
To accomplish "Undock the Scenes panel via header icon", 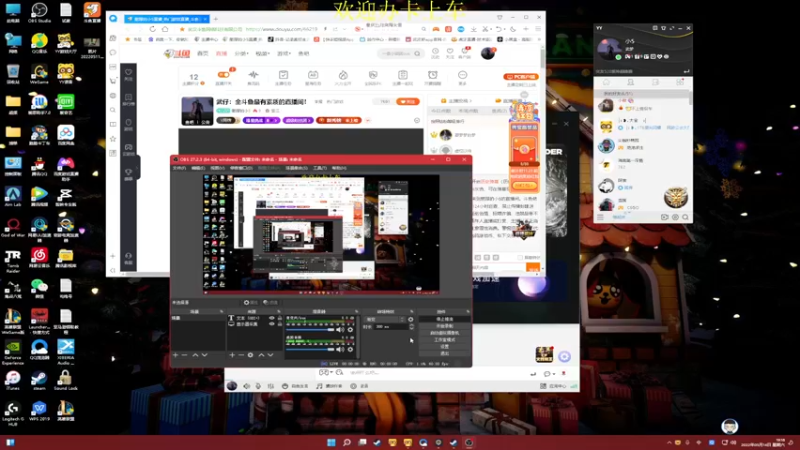I will (x=221, y=311).
